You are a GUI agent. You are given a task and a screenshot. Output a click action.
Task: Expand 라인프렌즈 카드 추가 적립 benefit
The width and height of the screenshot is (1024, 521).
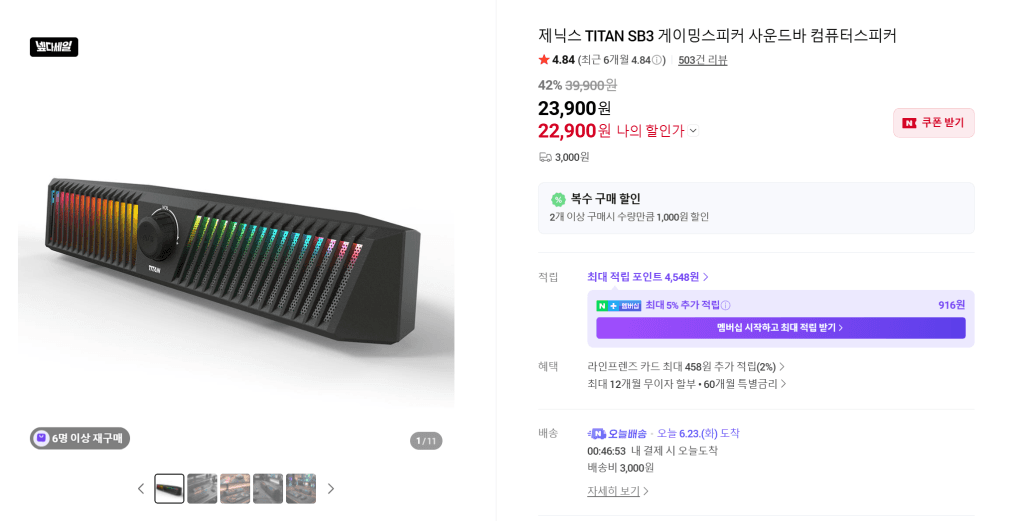tap(686, 367)
